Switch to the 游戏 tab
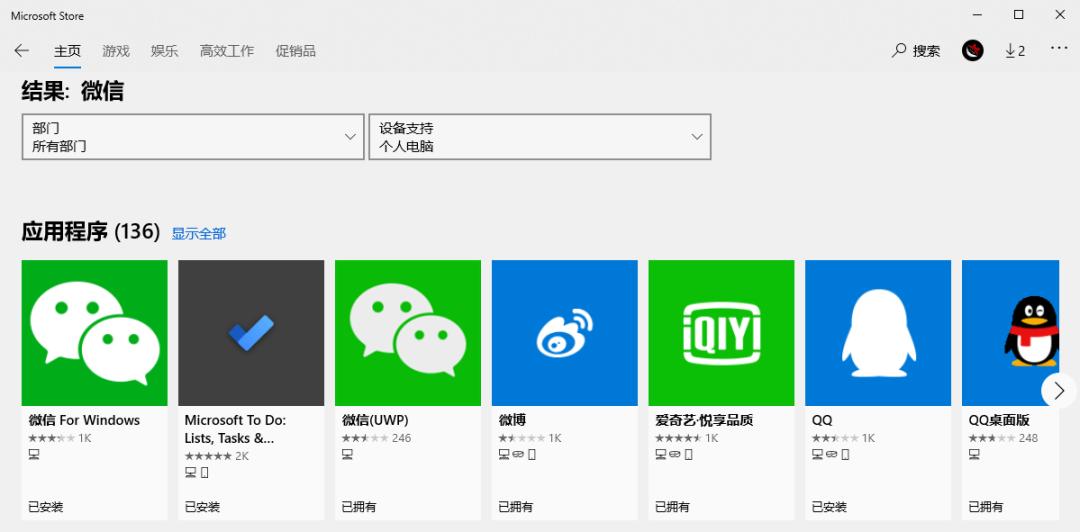1080x532 pixels. [116, 51]
